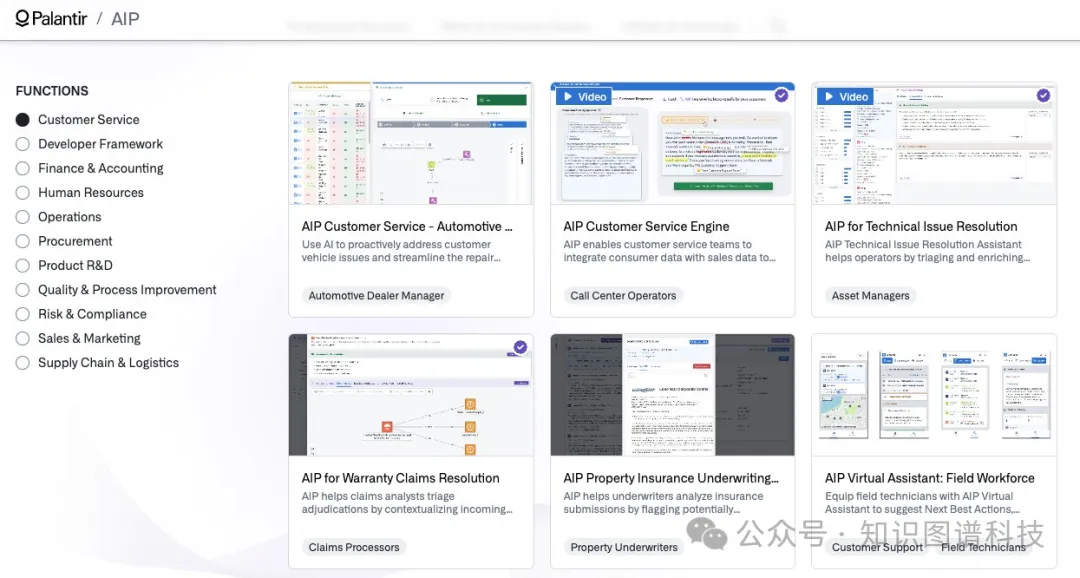
Task: Click the Call Center Operators tag
Action: tap(623, 296)
